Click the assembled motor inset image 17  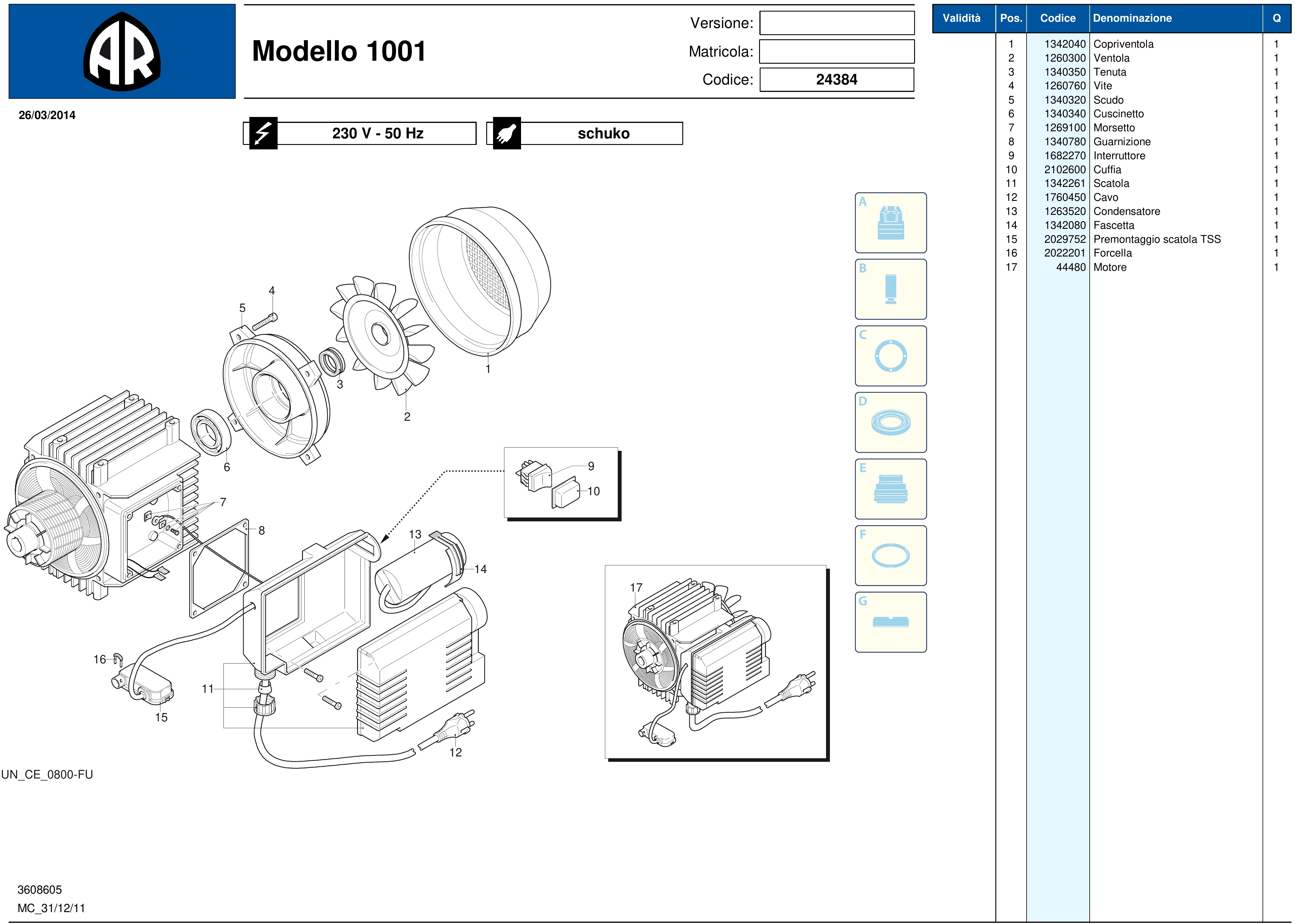716,662
